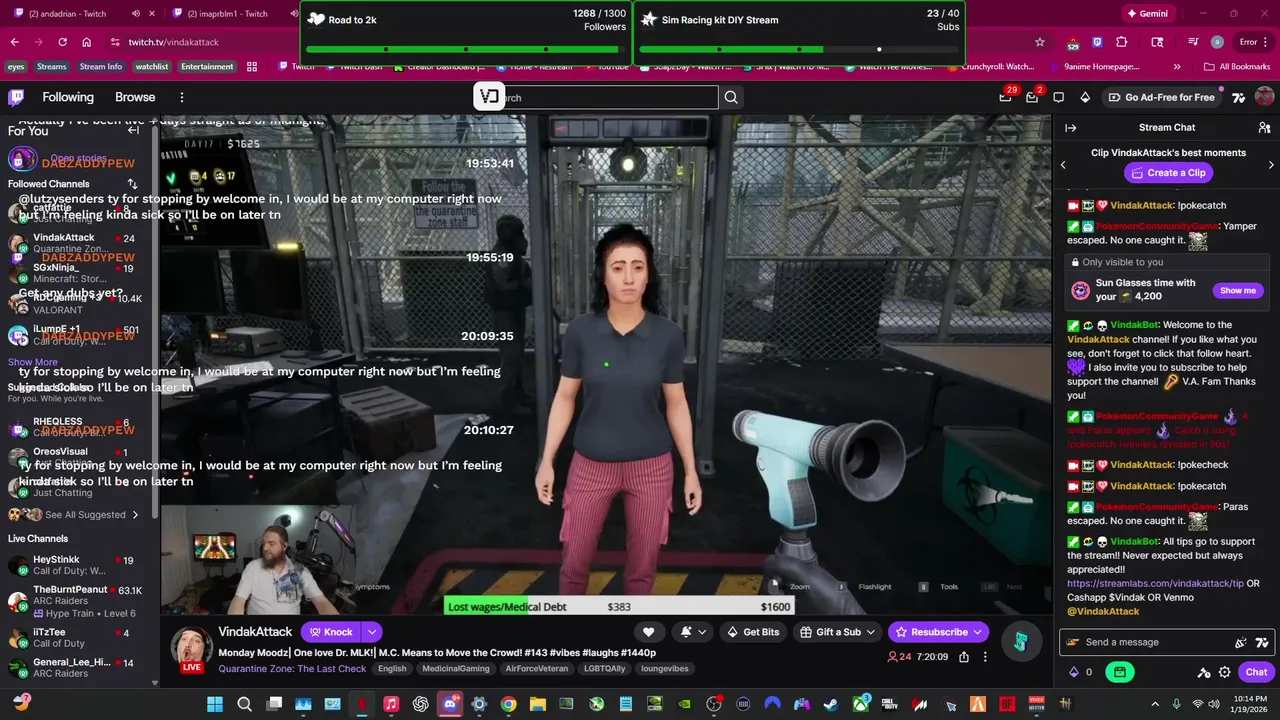The width and height of the screenshot is (1280, 720).
Task: Sort the Followed Channels list
Action: pyautogui.click(x=131, y=184)
